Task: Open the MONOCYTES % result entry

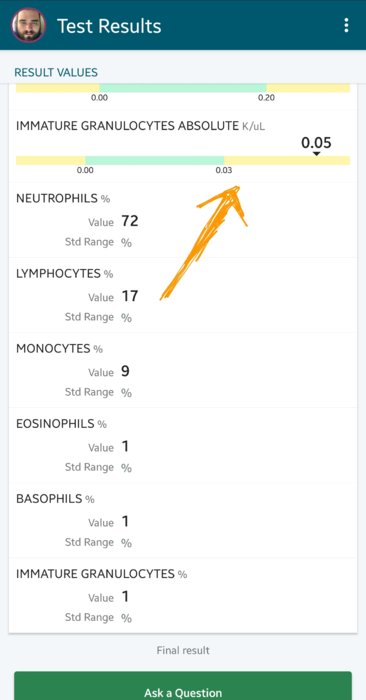Action: pos(183,370)
